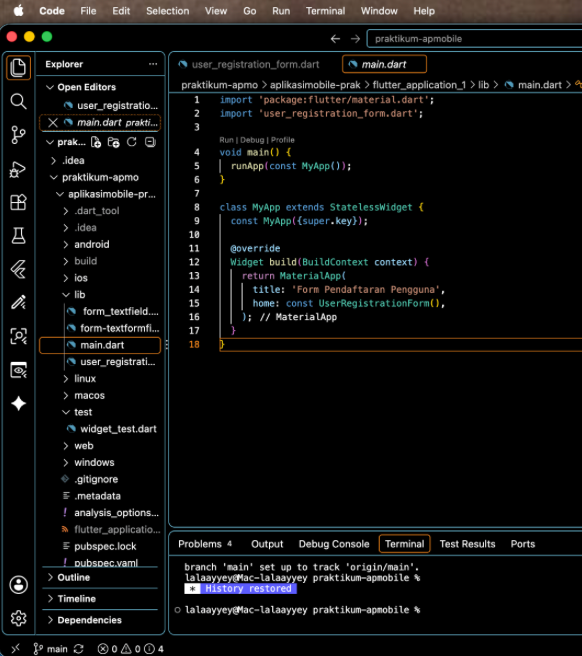Viewport: 582px width, 656px height.
Task: Open Explorer more actions ellipsis
Action: click(153, 64)
